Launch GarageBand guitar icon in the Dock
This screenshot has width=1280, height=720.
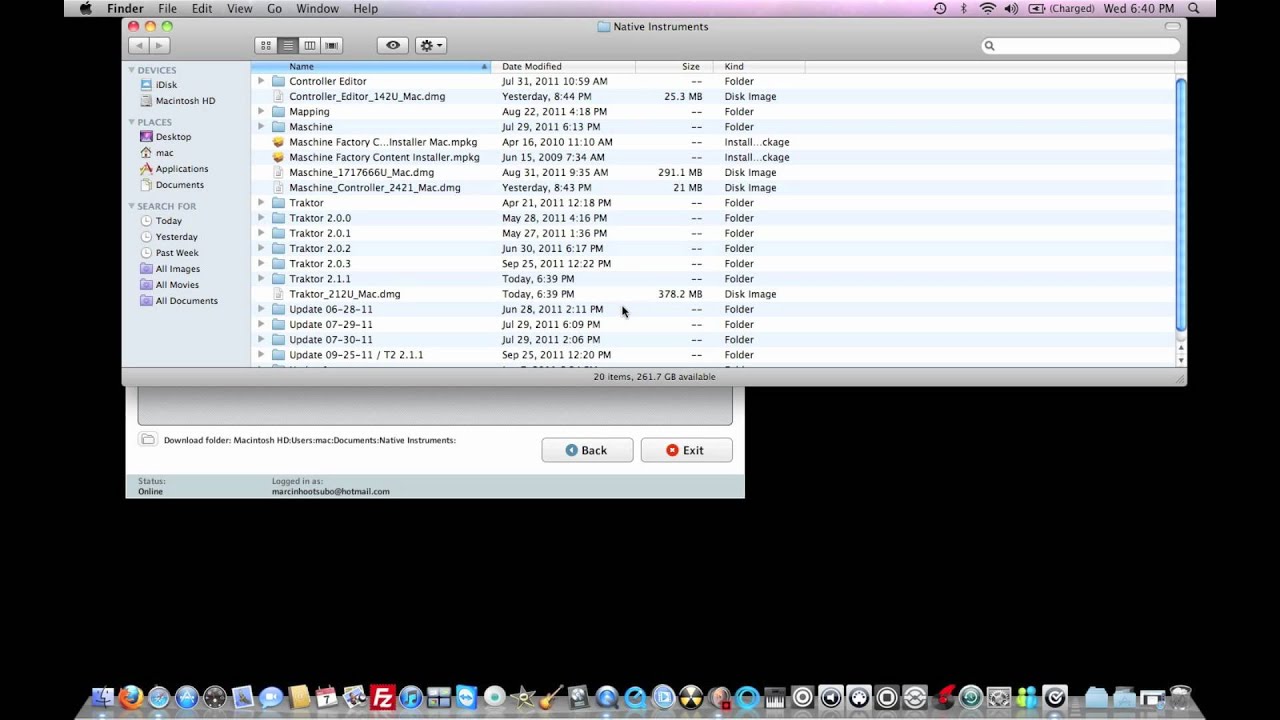[550, 697]
